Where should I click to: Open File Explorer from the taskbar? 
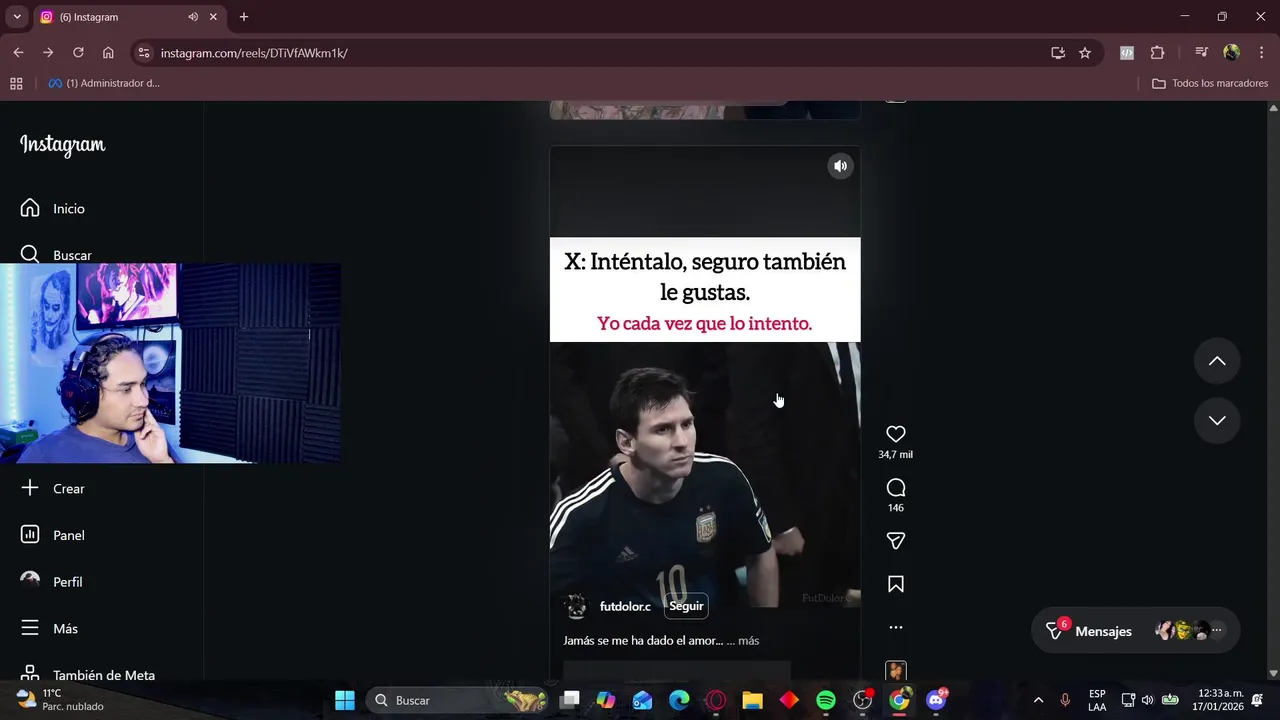click(x=752, y=700)
